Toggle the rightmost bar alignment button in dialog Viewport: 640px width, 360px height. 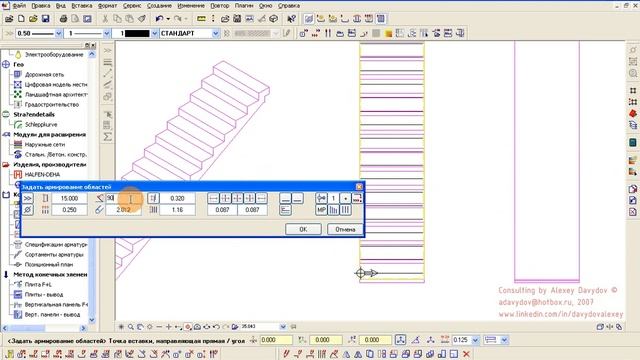(261, 198)
